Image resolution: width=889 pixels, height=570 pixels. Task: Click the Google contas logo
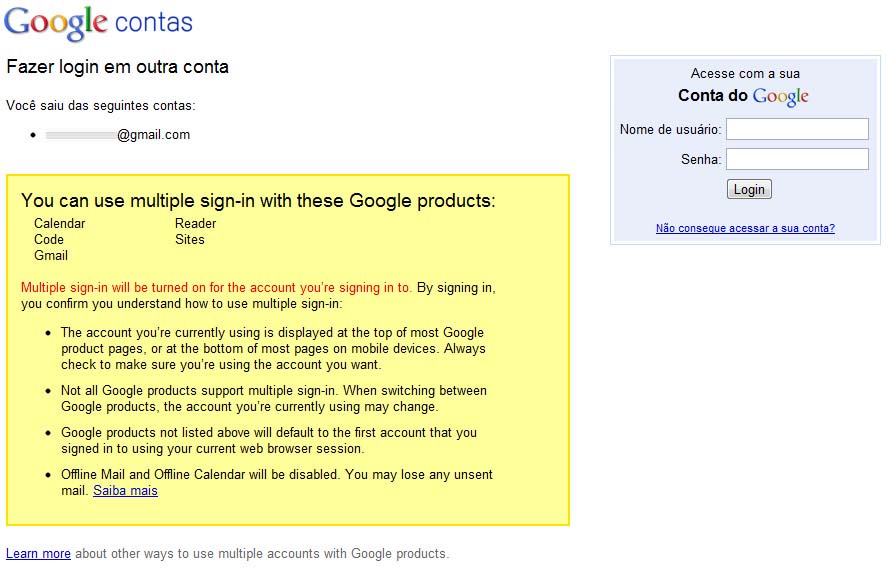click(98, 23)
